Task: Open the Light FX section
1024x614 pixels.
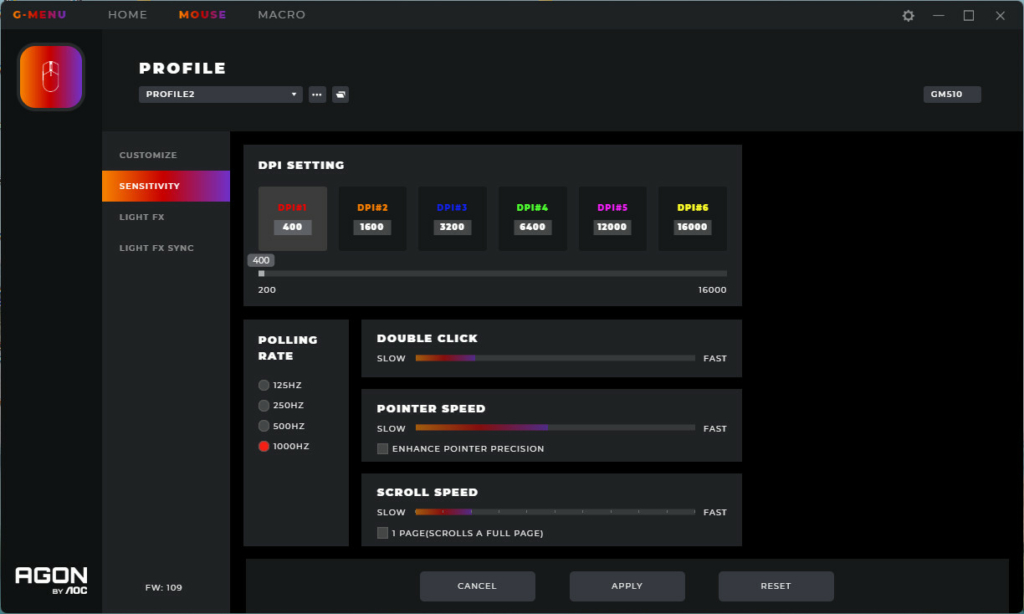Action: coord(142,217)
